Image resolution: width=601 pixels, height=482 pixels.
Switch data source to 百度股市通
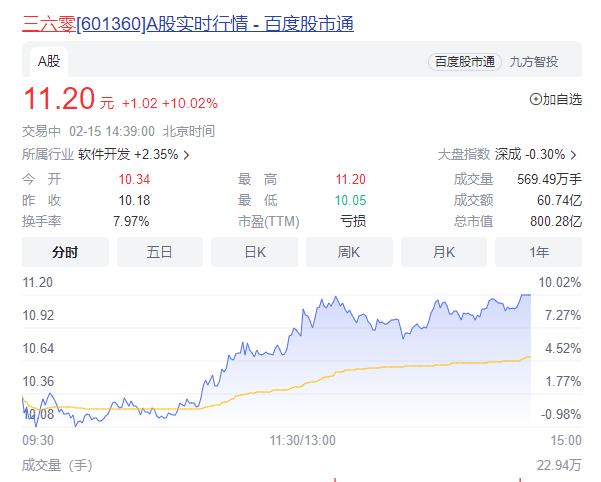[x=464, y=62]
